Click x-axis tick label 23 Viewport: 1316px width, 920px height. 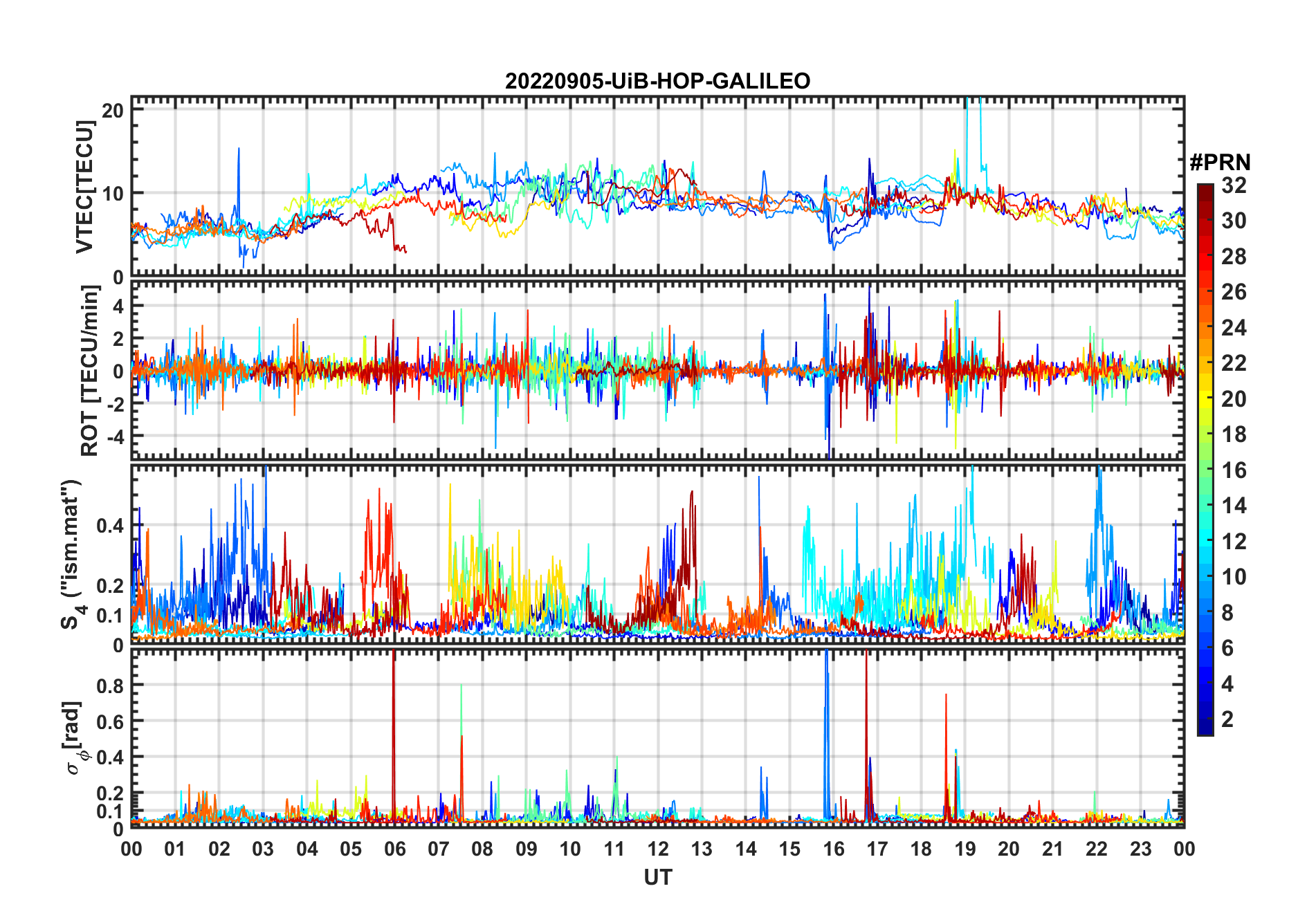tap(1140, 849)
